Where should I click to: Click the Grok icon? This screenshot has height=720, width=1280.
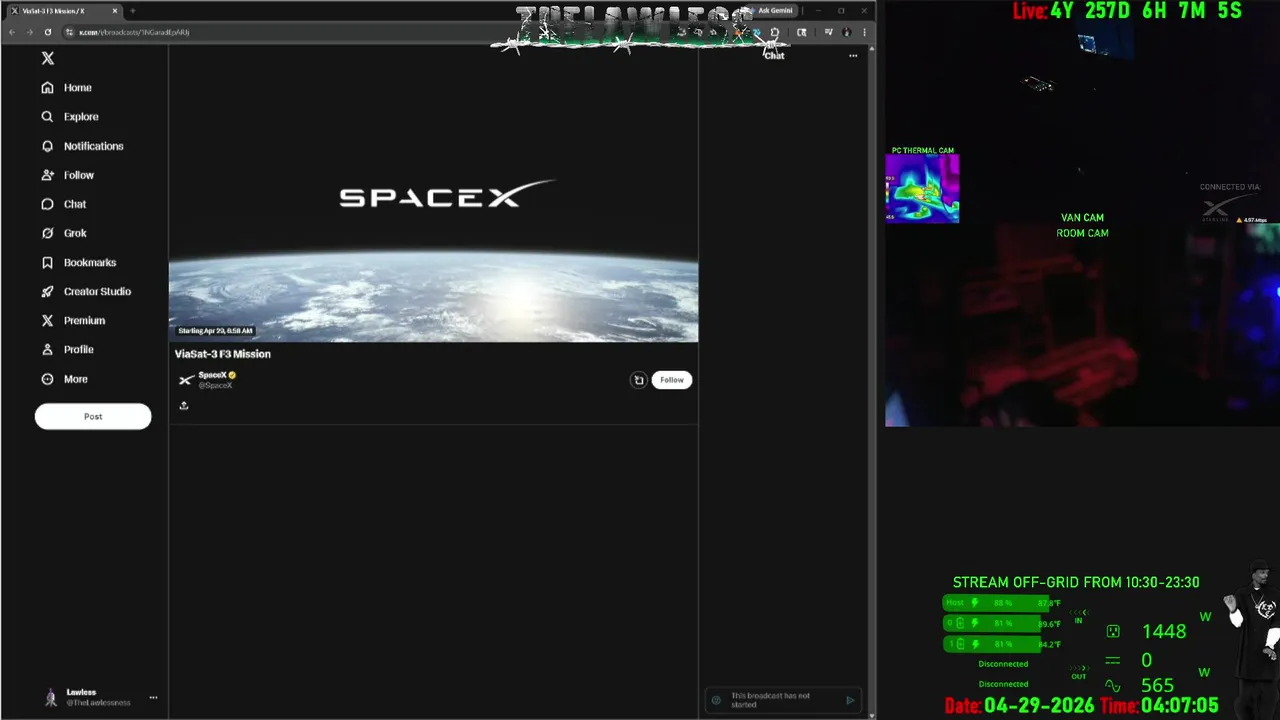(x=47, y=233)
